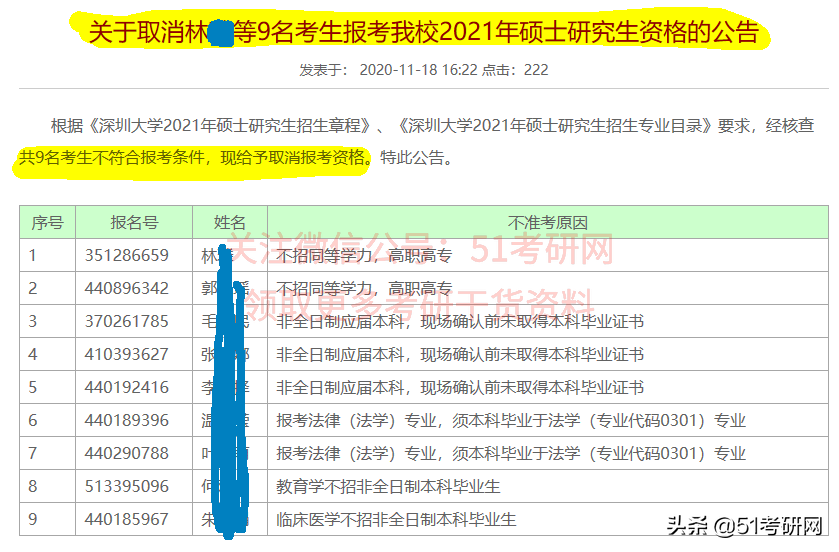Click 临床医学不招非全日制本科毕业生 reason
The height and width of the screenshot is (552, 839).
[396, 519]
